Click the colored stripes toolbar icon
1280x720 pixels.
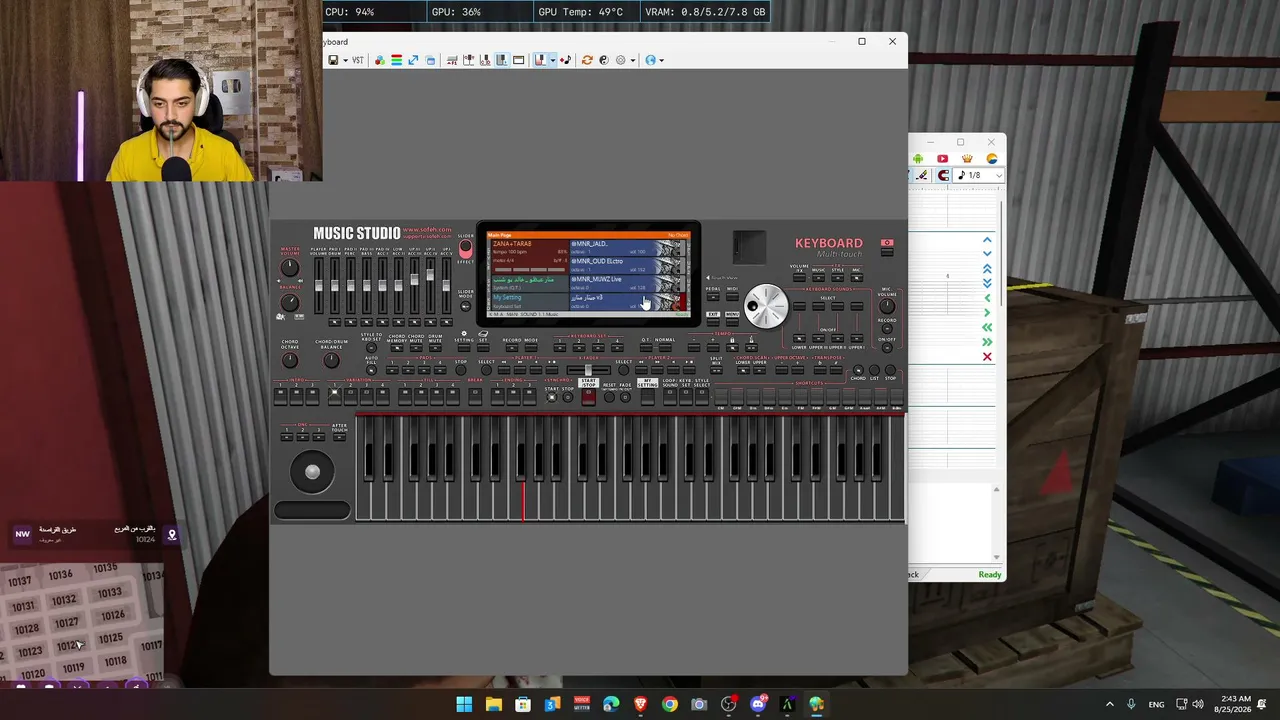tap(396, 60)
